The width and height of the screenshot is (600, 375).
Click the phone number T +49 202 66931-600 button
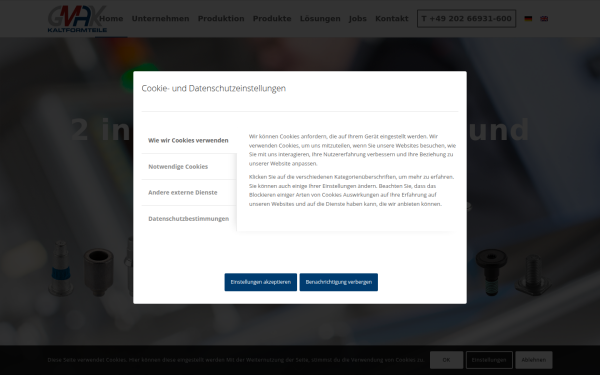pos(466,18)
